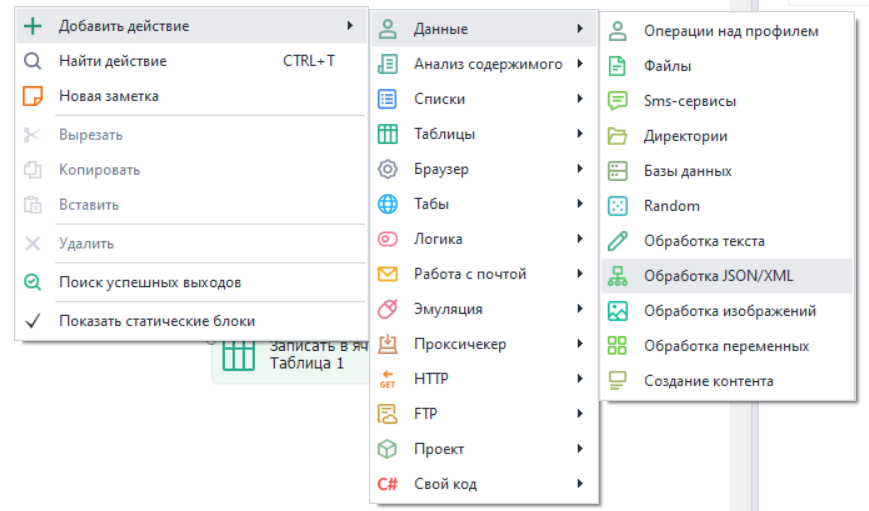Open the Списки submenu

tap(439, 99)
